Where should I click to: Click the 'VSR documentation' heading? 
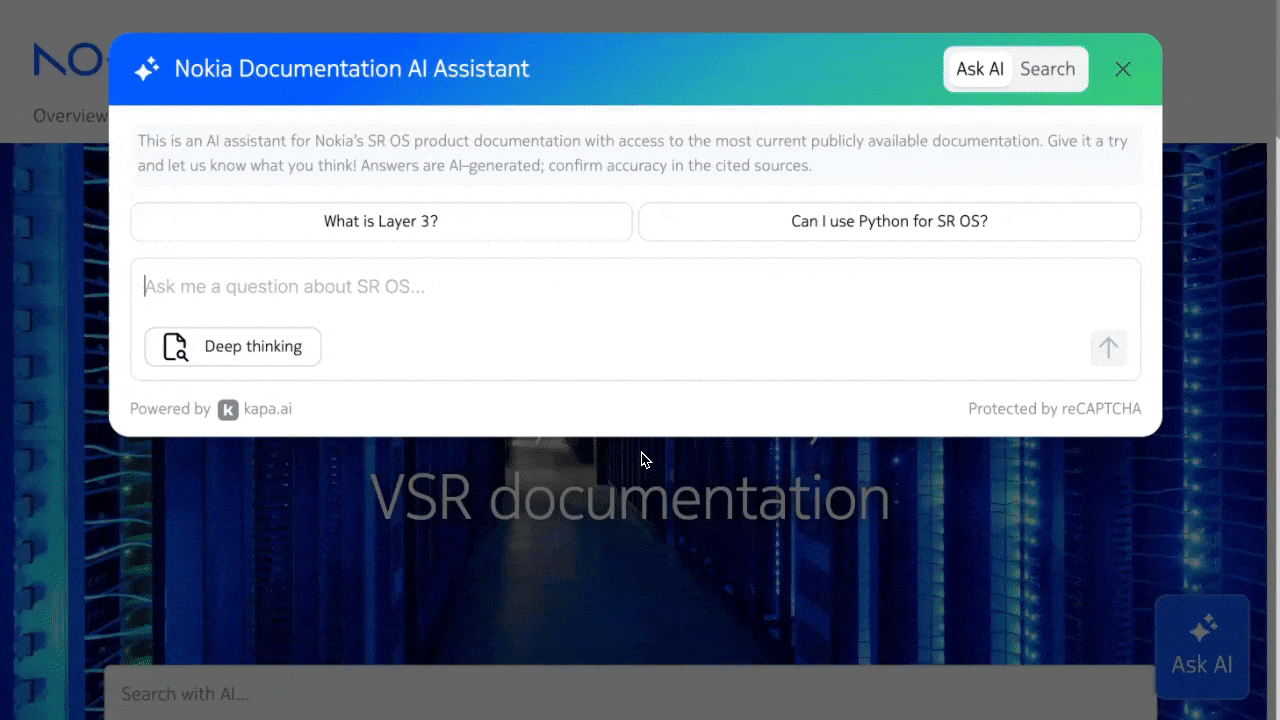click(x=630, y=497)
